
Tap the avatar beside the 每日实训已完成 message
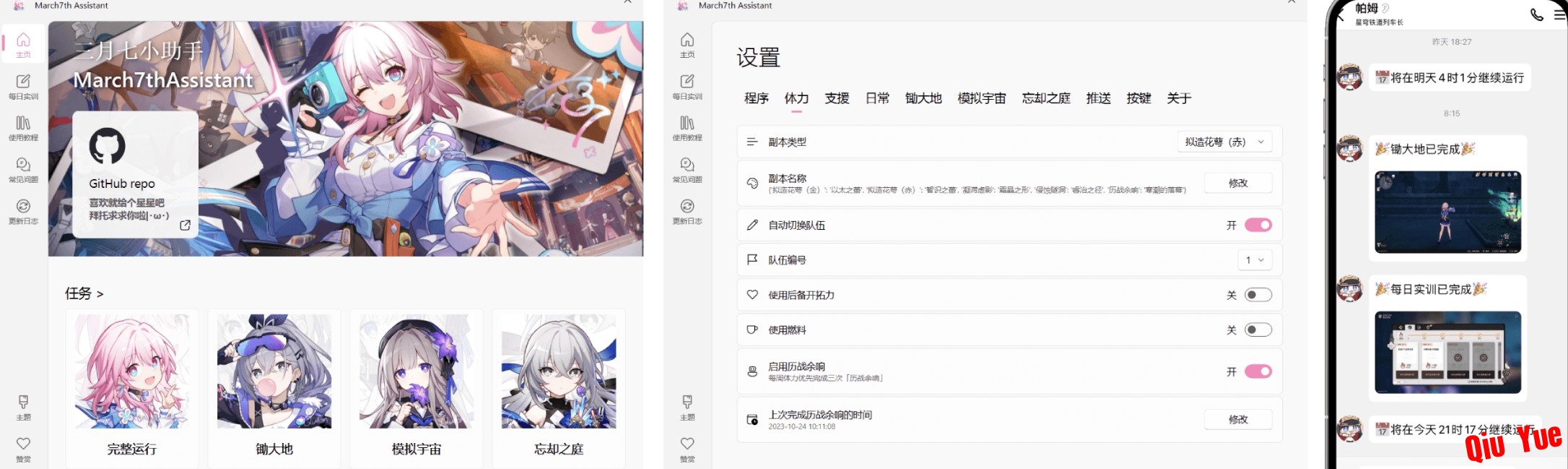tap(1350, 288)
